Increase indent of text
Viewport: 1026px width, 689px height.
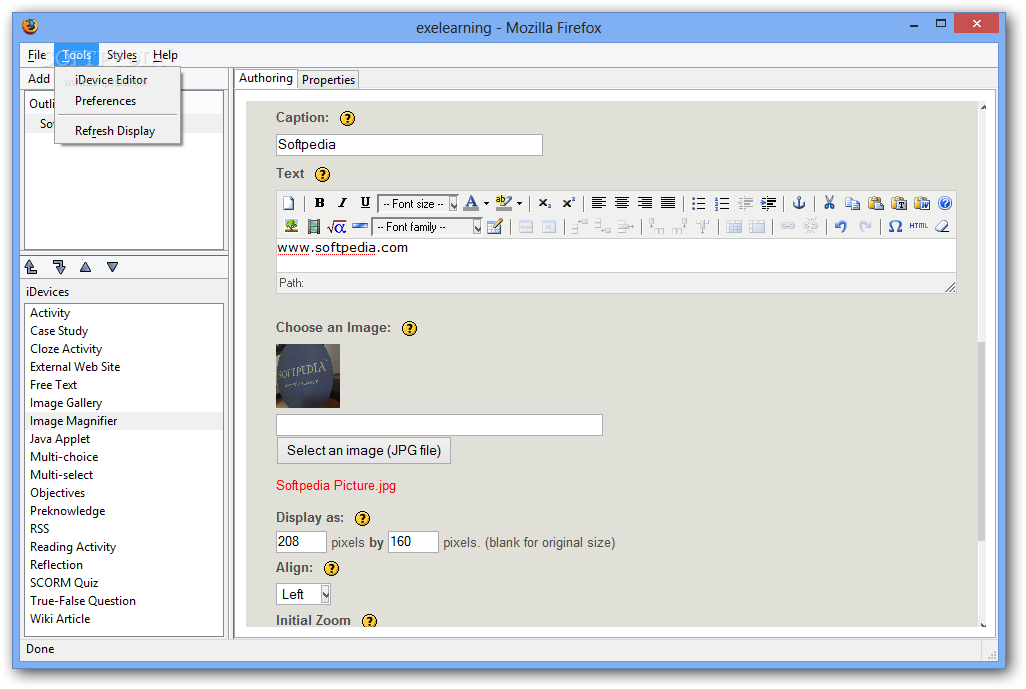[x=768, y=203]
